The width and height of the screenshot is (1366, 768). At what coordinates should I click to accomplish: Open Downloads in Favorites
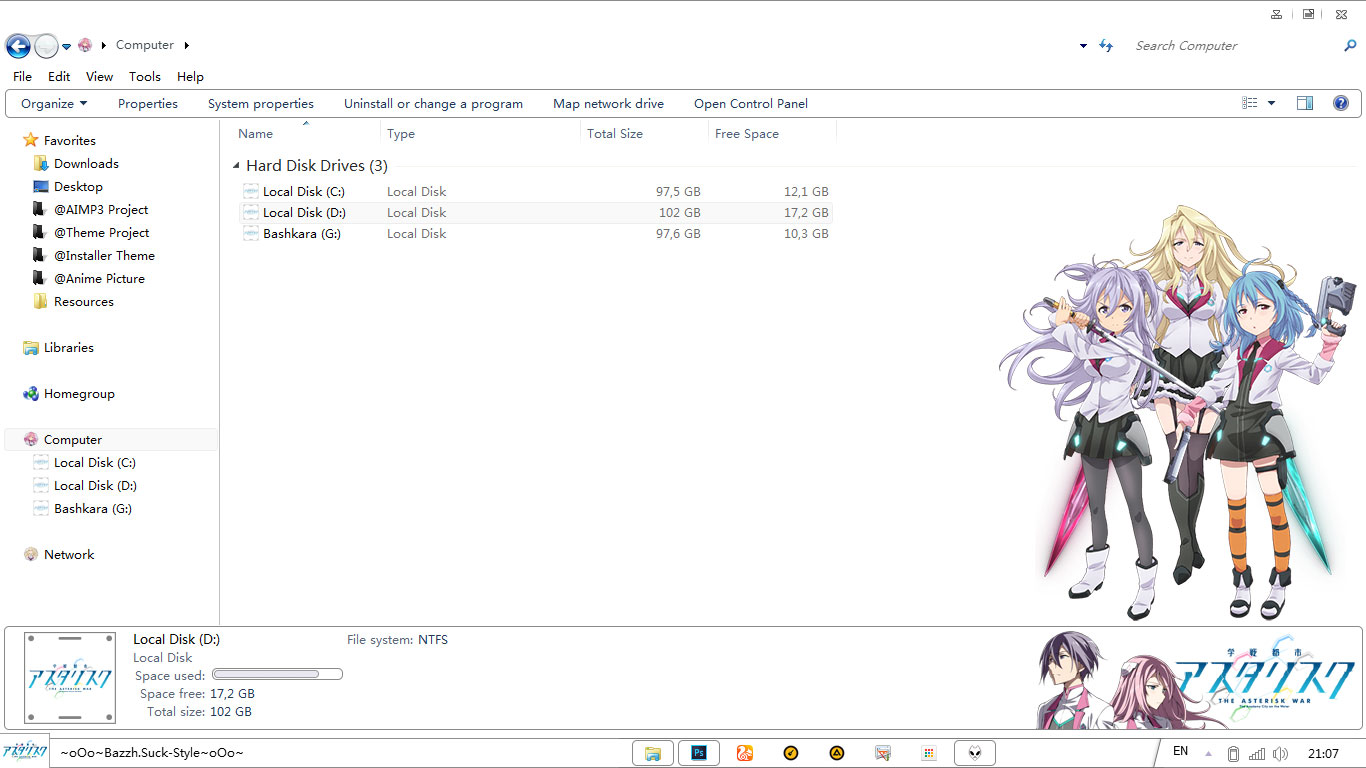point(86,164)
